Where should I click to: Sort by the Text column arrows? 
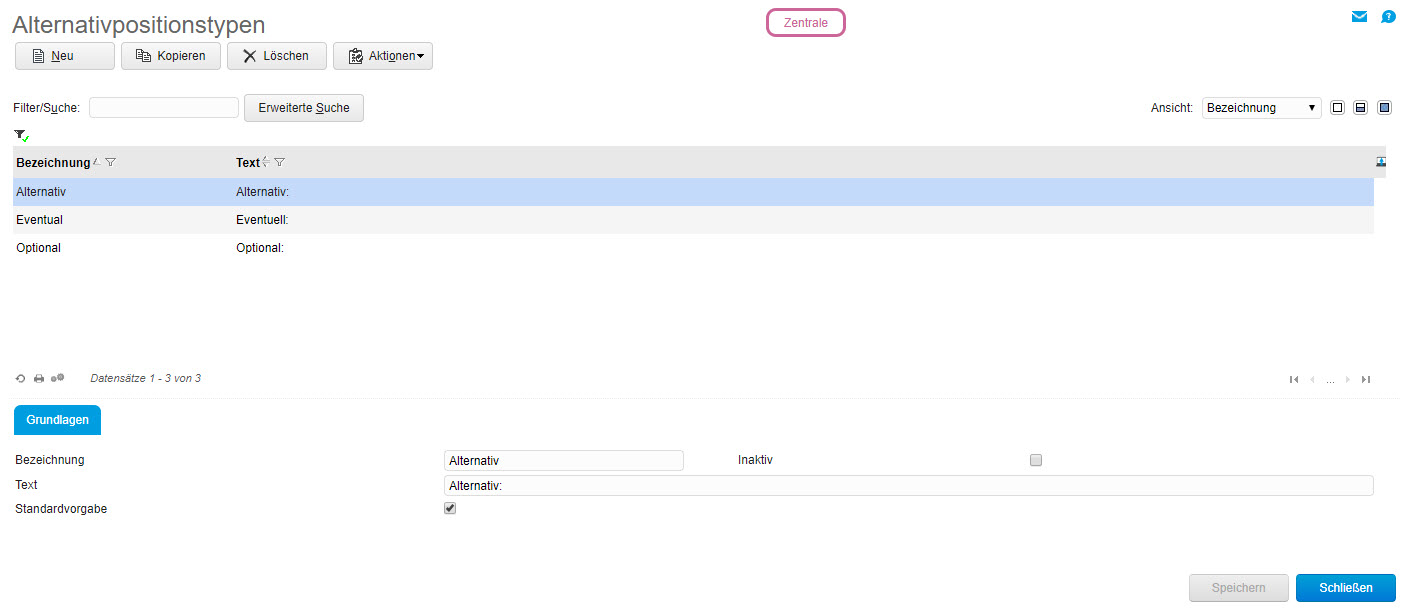(266, 162)
